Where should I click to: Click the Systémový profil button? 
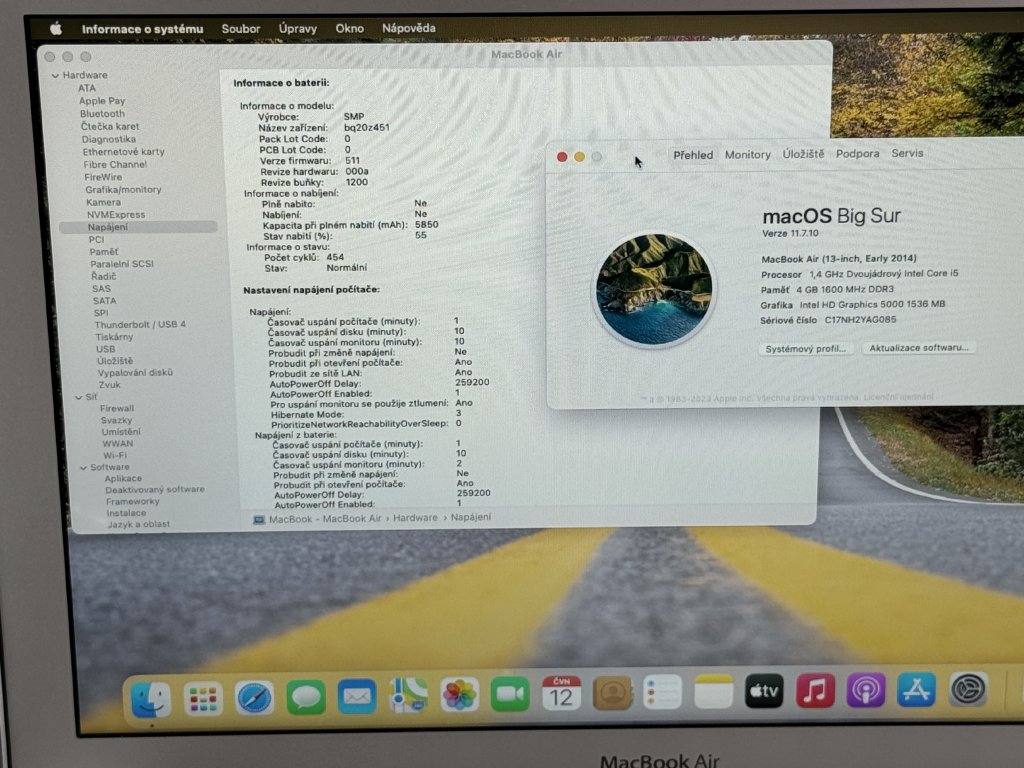click(805, 349)
